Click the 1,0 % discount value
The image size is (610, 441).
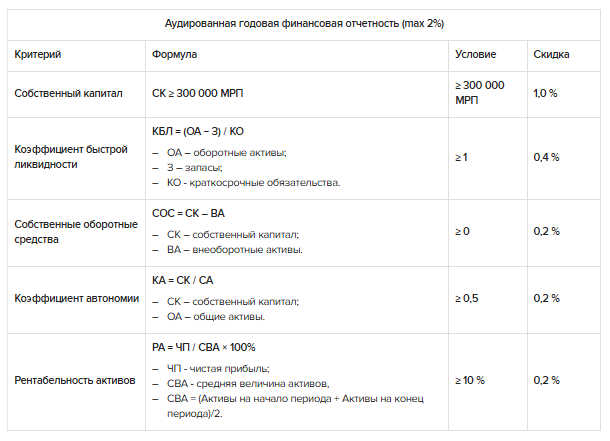click(546, 93)
